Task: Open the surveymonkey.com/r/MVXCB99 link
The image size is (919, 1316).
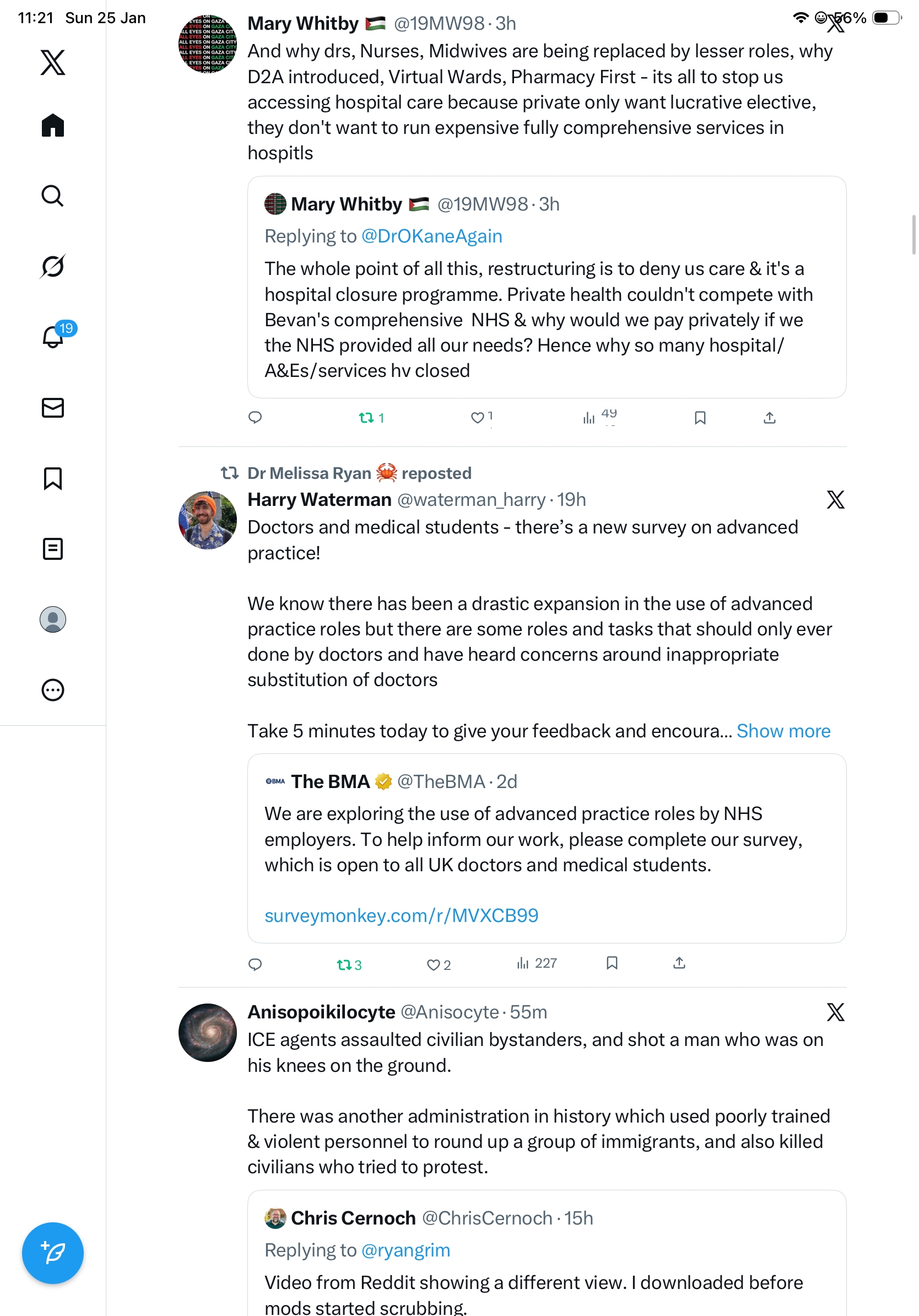Action: tap(401, 915)
